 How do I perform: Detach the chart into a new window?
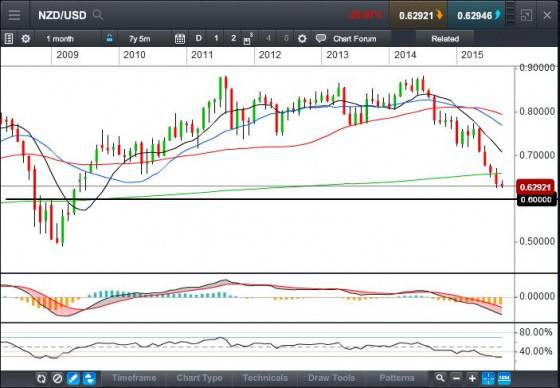coord(526,15)
